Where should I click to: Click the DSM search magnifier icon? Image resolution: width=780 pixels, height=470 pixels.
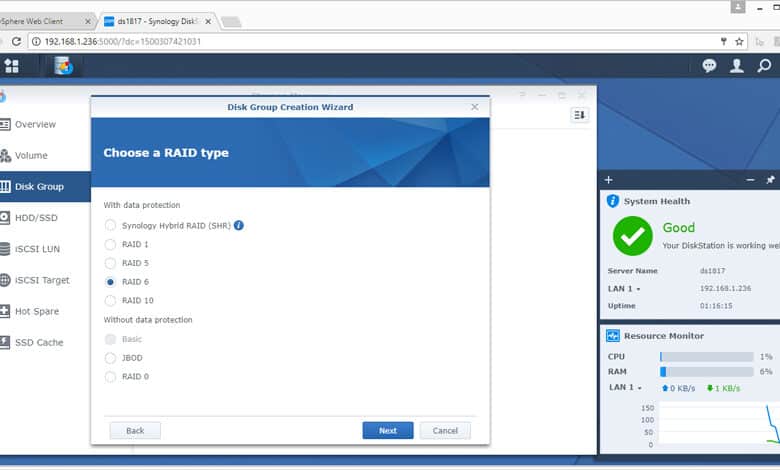764,66
